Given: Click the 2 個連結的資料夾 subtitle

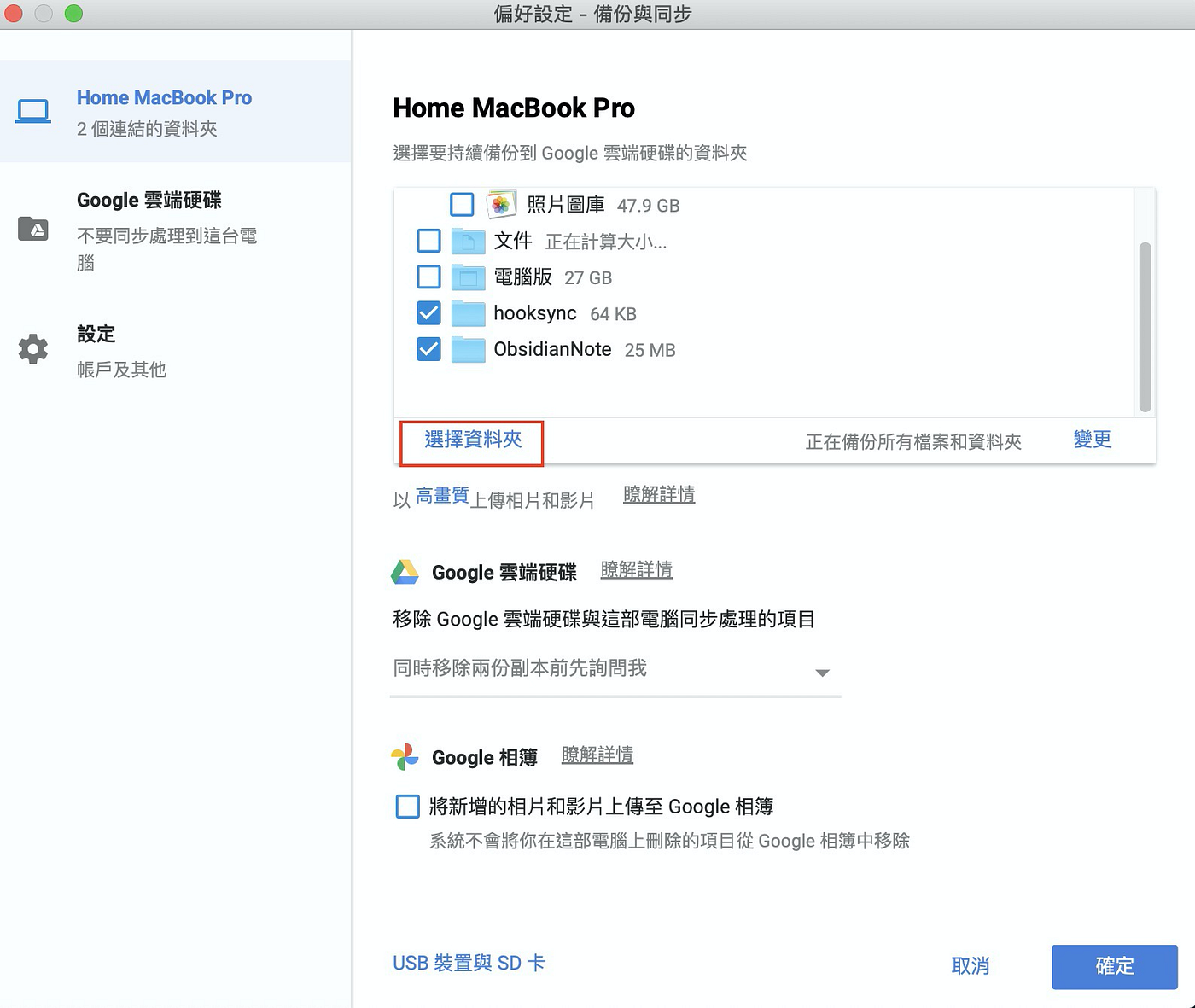Looking at the screenshot, I should 147,129.
